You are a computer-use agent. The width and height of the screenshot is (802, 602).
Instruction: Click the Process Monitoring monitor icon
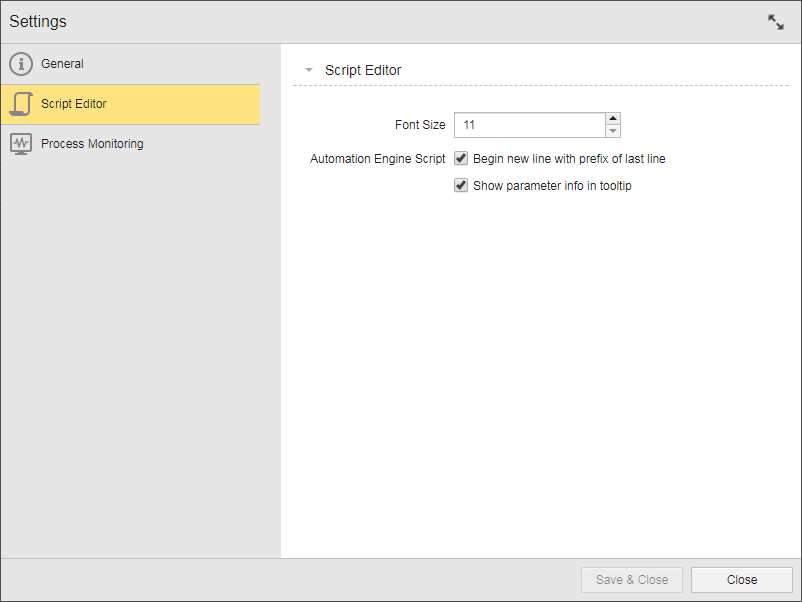point(21,144)
